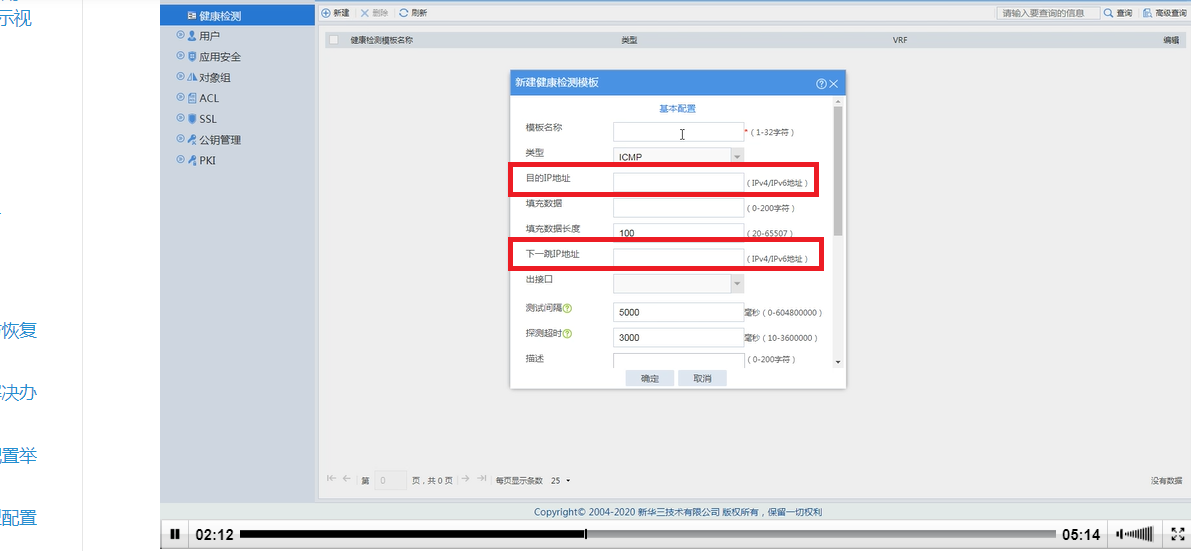The image size is (1191, 551).
Task: Focus the 模板名称 input field
Action: pyautogui.click(x=679, y=132)
